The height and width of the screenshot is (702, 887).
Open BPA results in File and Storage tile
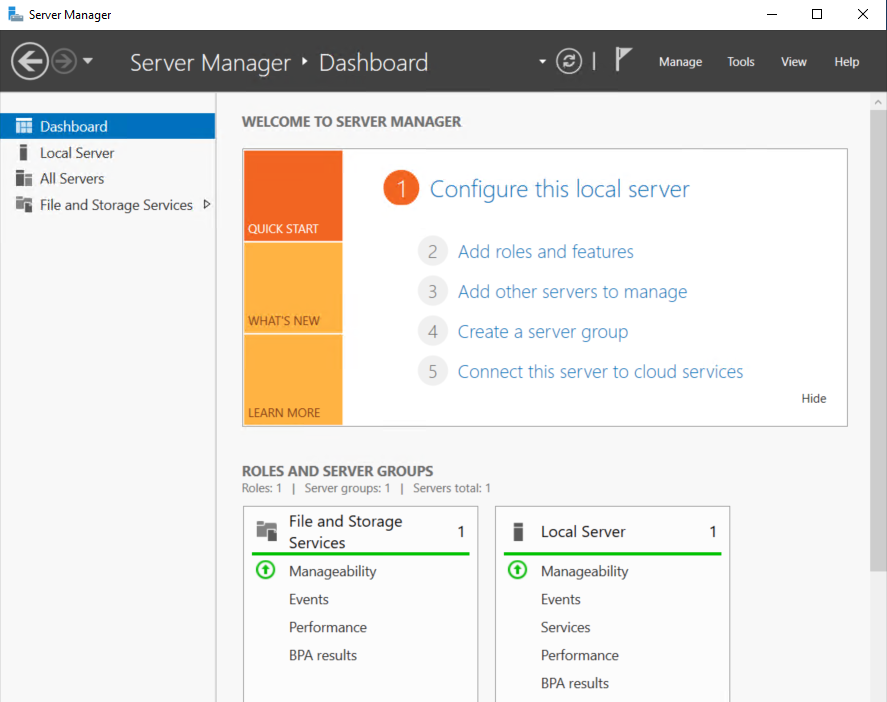click(322, 655)
